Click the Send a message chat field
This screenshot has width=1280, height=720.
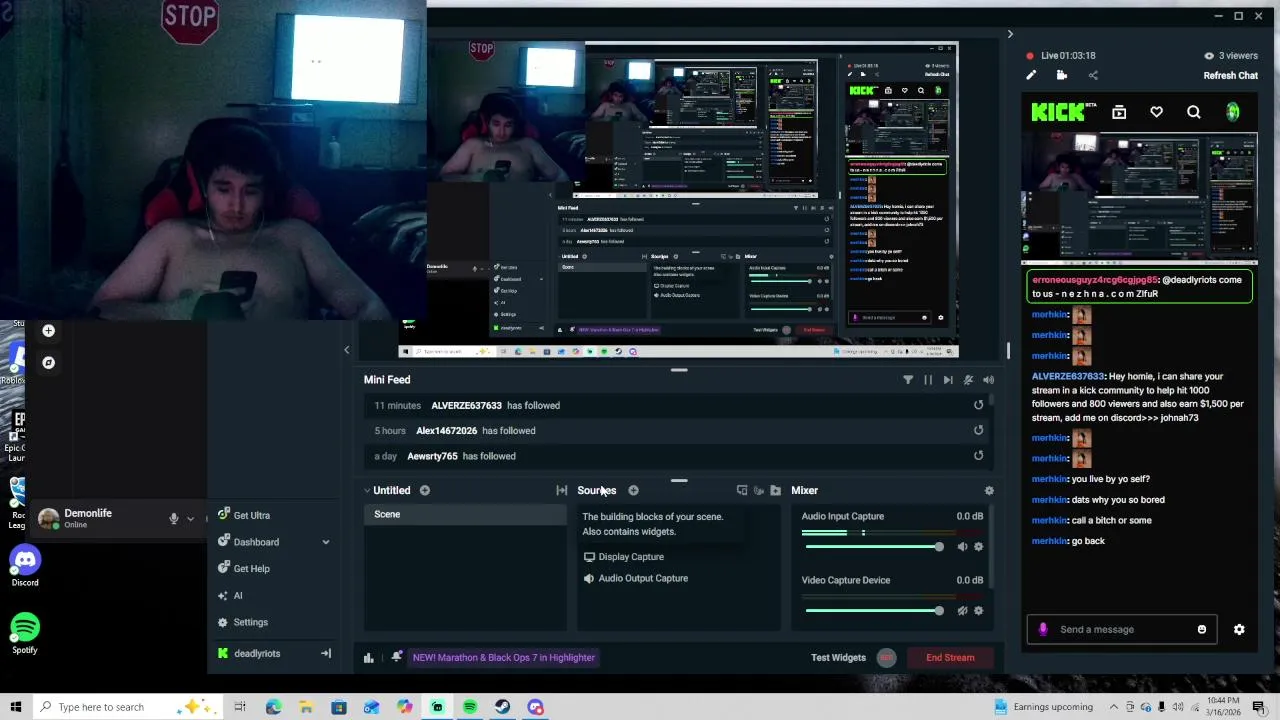tap(1121, 629)
